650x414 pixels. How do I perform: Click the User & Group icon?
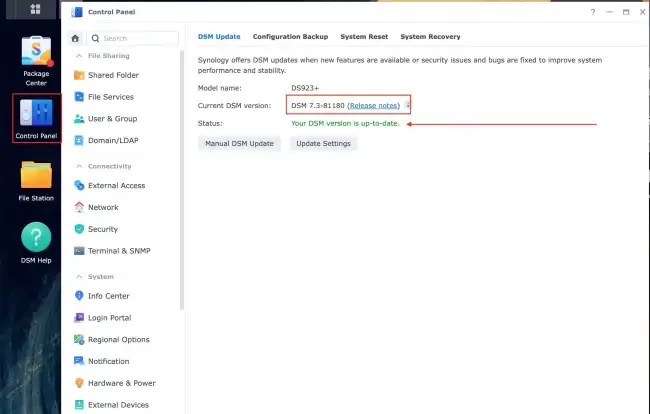79,119
